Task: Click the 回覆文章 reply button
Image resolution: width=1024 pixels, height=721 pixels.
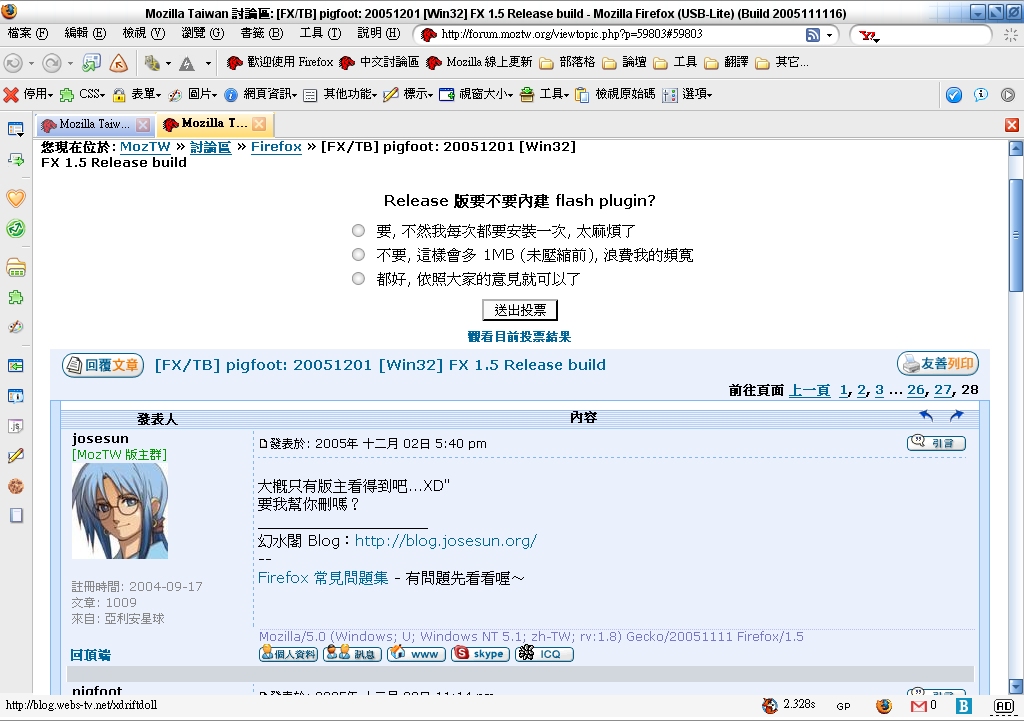Action: coord(103,365)
